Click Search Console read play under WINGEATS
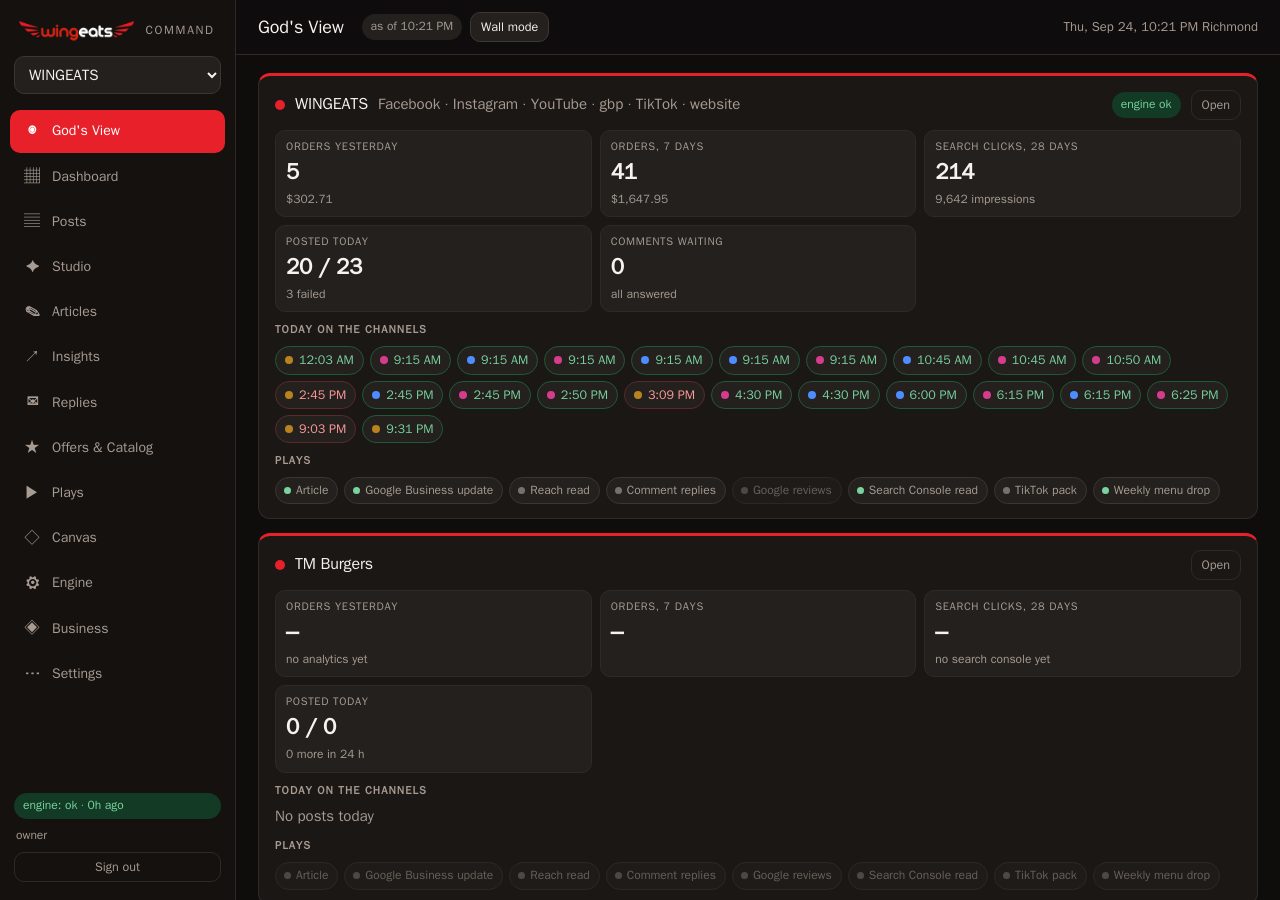Screen dimensions: 1280x900 (918, 490)
